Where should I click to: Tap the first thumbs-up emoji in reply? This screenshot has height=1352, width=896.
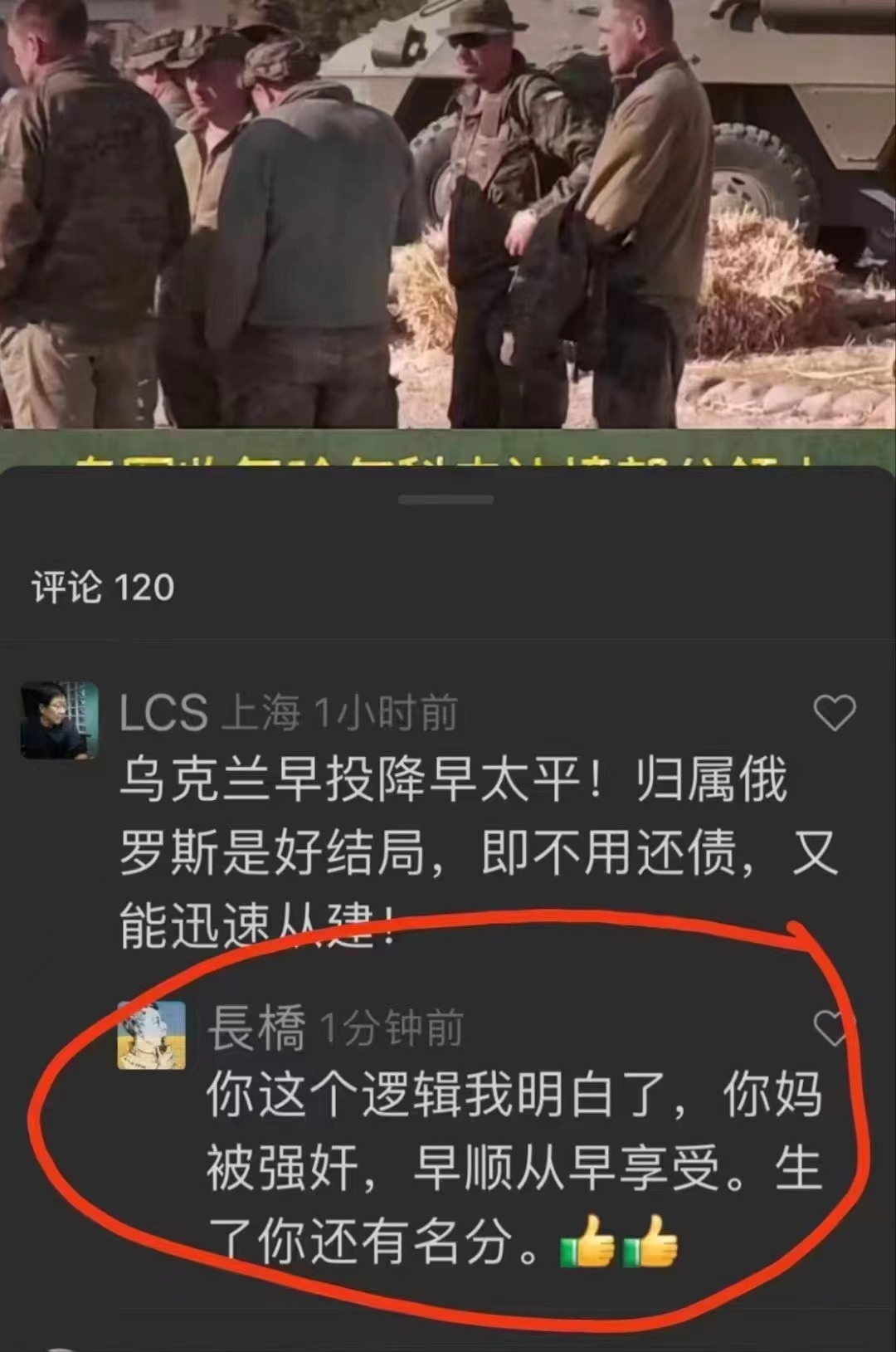[x=587, y=1242]
